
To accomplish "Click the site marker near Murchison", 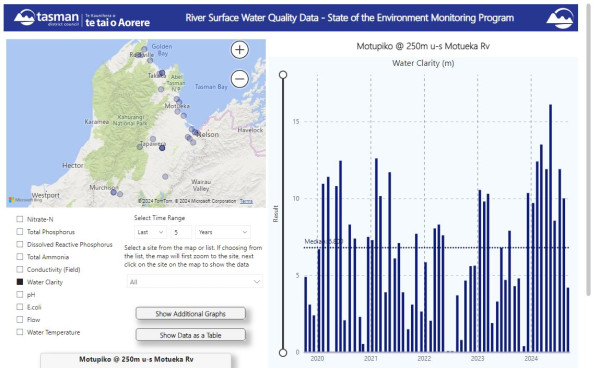I will 114,192.
